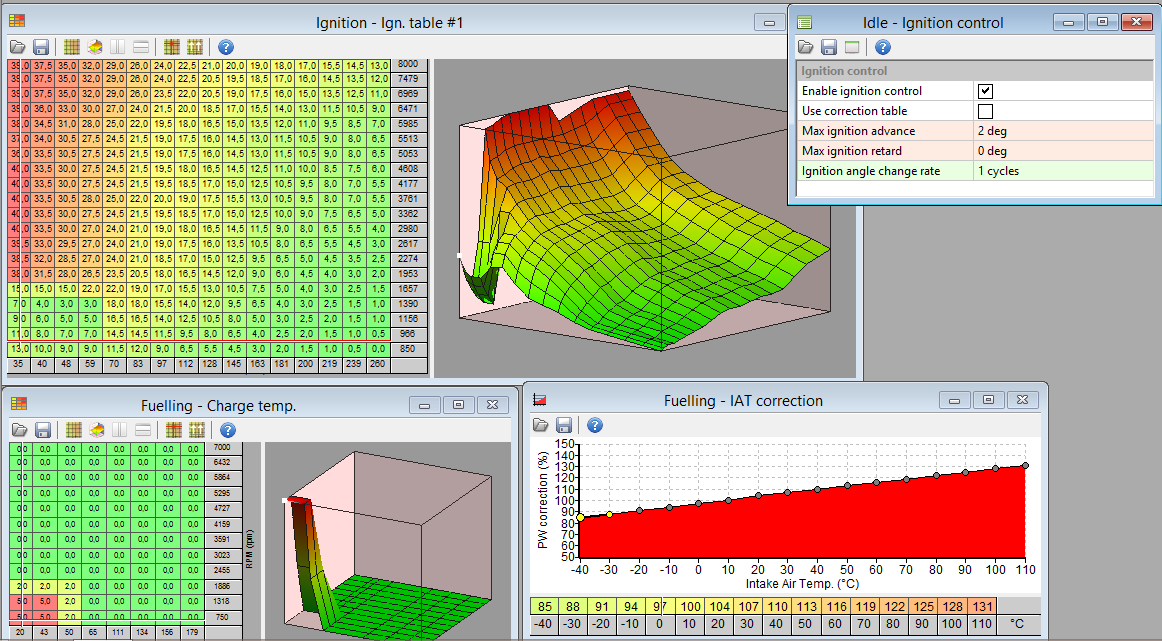Select table grid view icon in Ignition table
Viewport: 1162px width, 641px height.
[72, 47]
